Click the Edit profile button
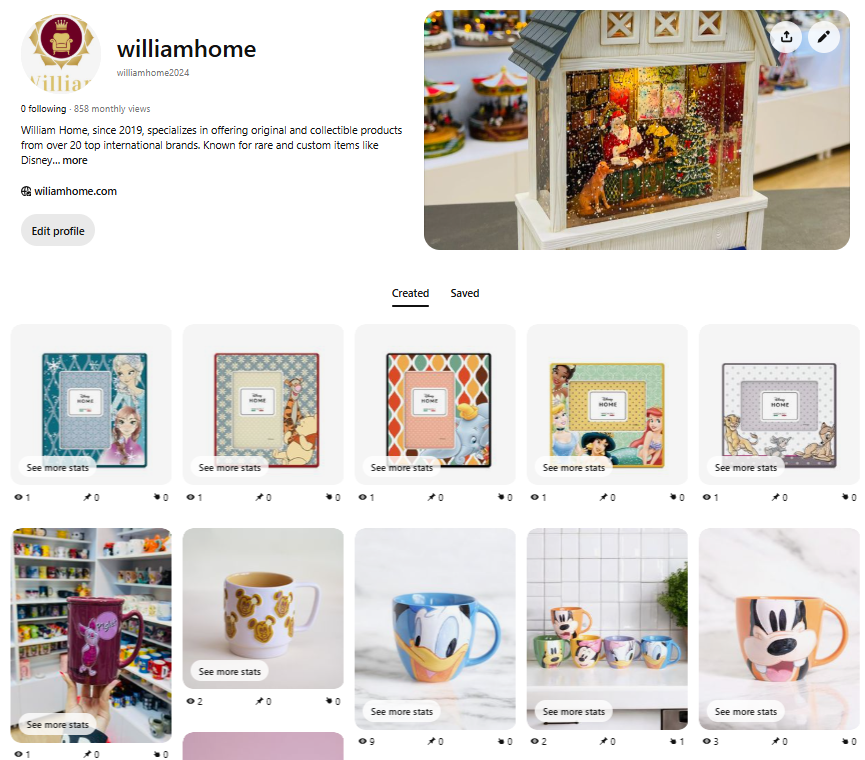The width and height of the screenshot is (865, 760). tap(58, 231)
